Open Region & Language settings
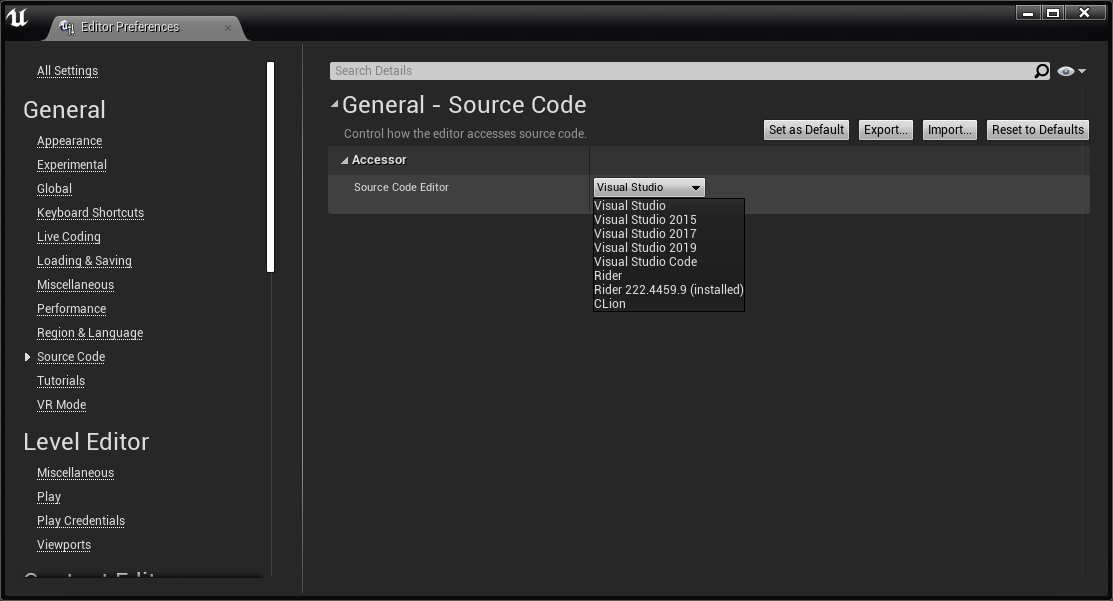Image resolution: width=1113 pixels, height=601 pixels. (90, 333)
